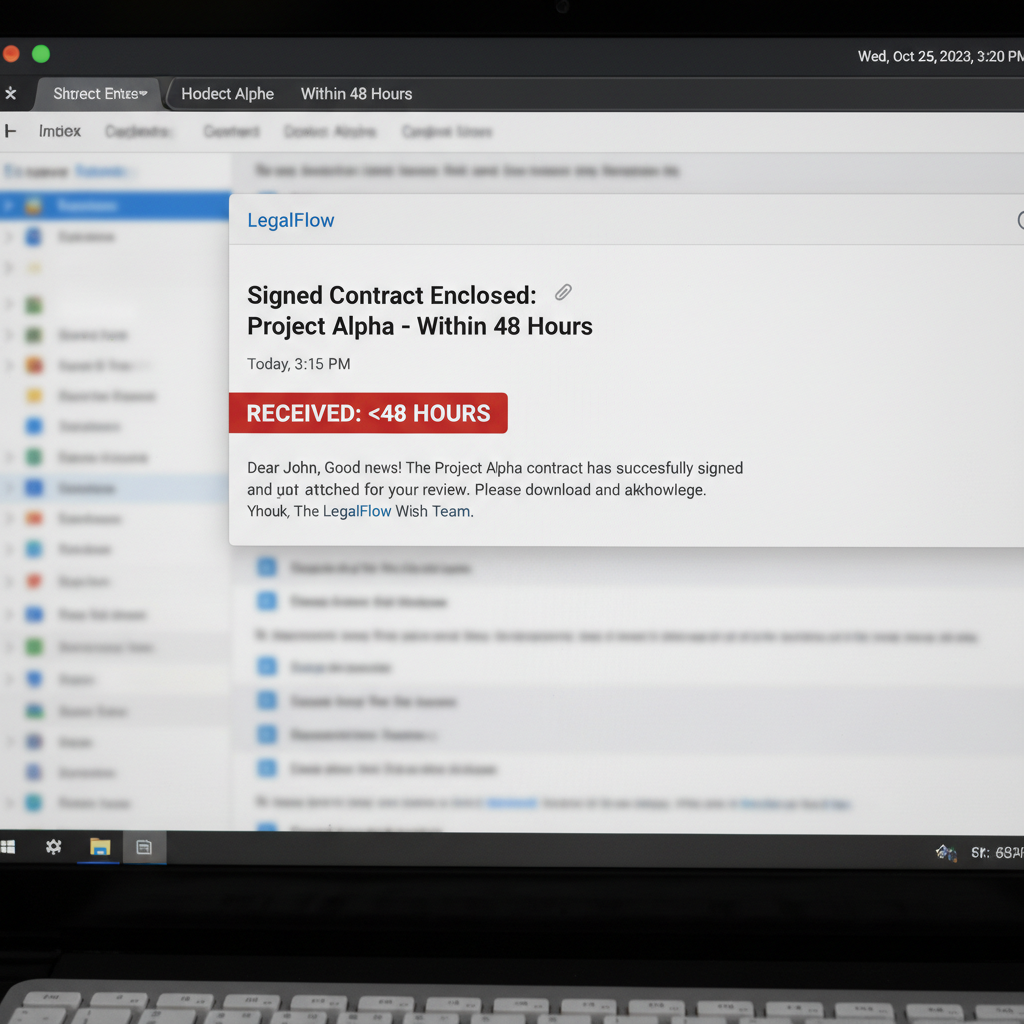Click the folder icon in the selected blue sidebar row
The width and height of the screenshot is (1024, 1024).
click(x=34, y=206)
